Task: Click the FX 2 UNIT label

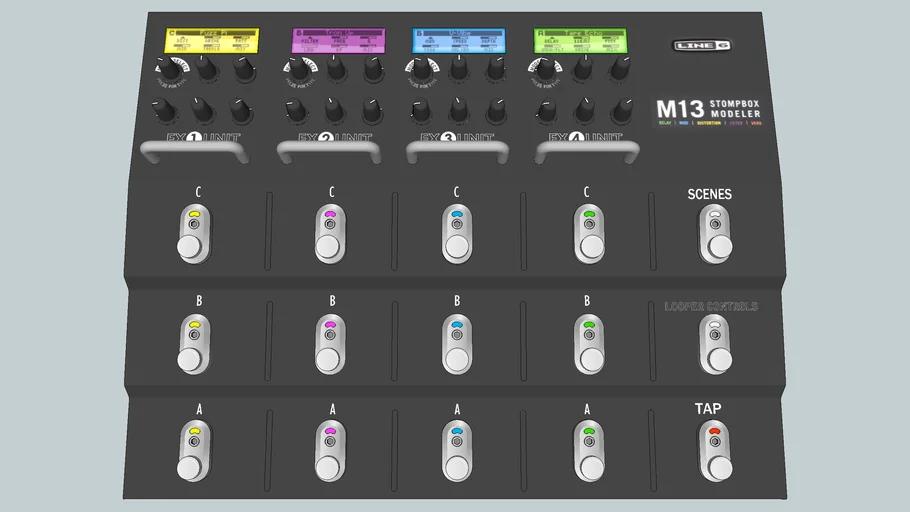Action: coord(335,138)
